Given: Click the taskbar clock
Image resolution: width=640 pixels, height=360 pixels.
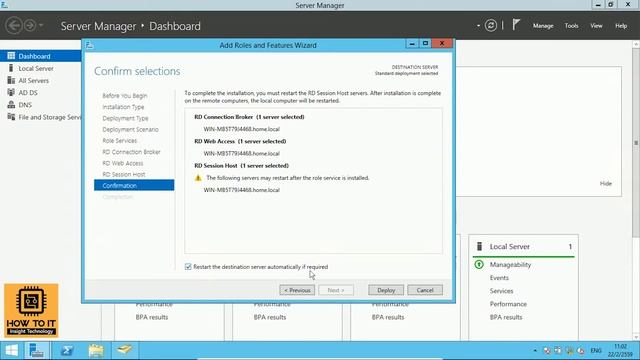Looking at the screenshot, I should click(620, 351).
